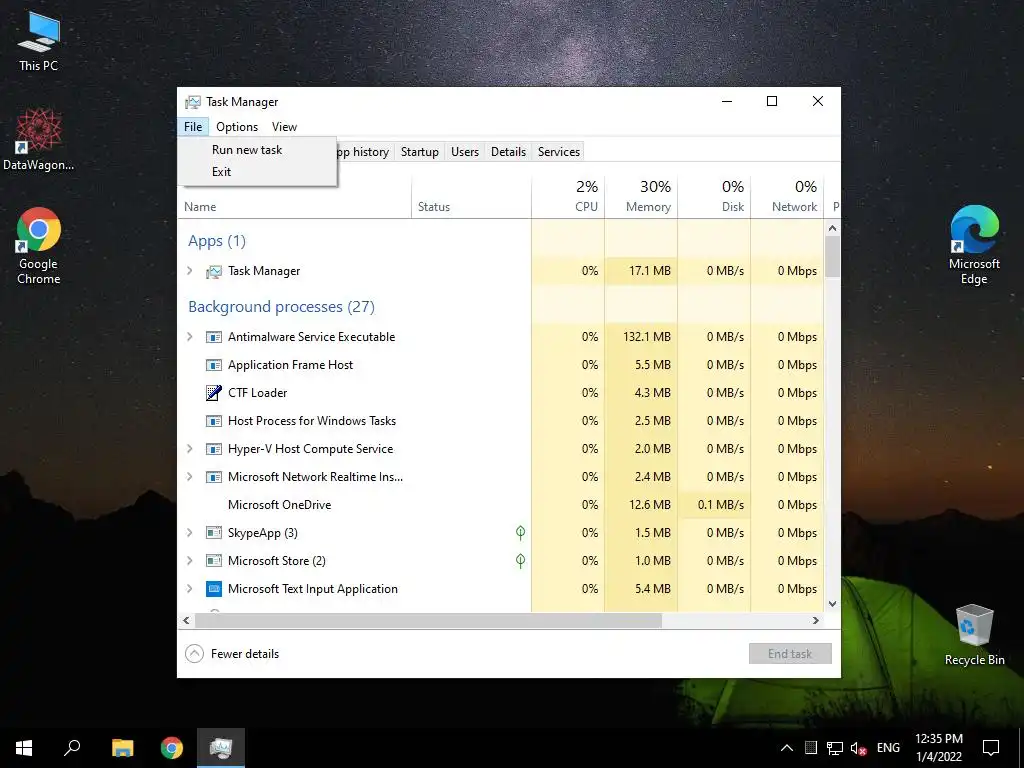This screenshot has width=1024, height=768.
Task: Click the horizontal scrollbar left arrow
Action: (x=187, y=620)
